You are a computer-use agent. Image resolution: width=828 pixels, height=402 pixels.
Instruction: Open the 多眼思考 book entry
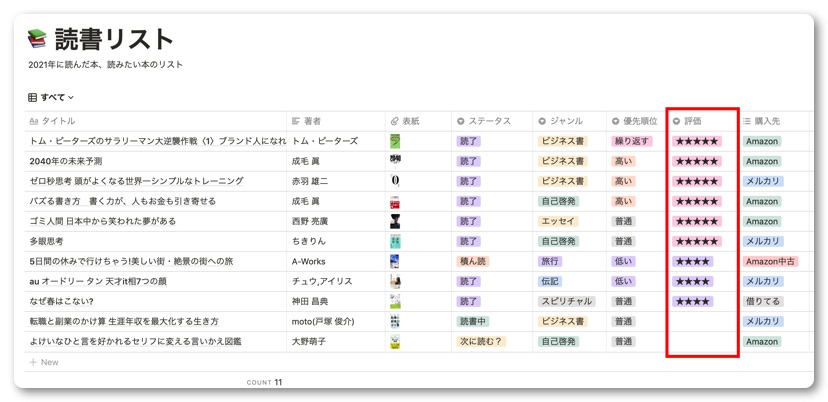coord(46,241)
